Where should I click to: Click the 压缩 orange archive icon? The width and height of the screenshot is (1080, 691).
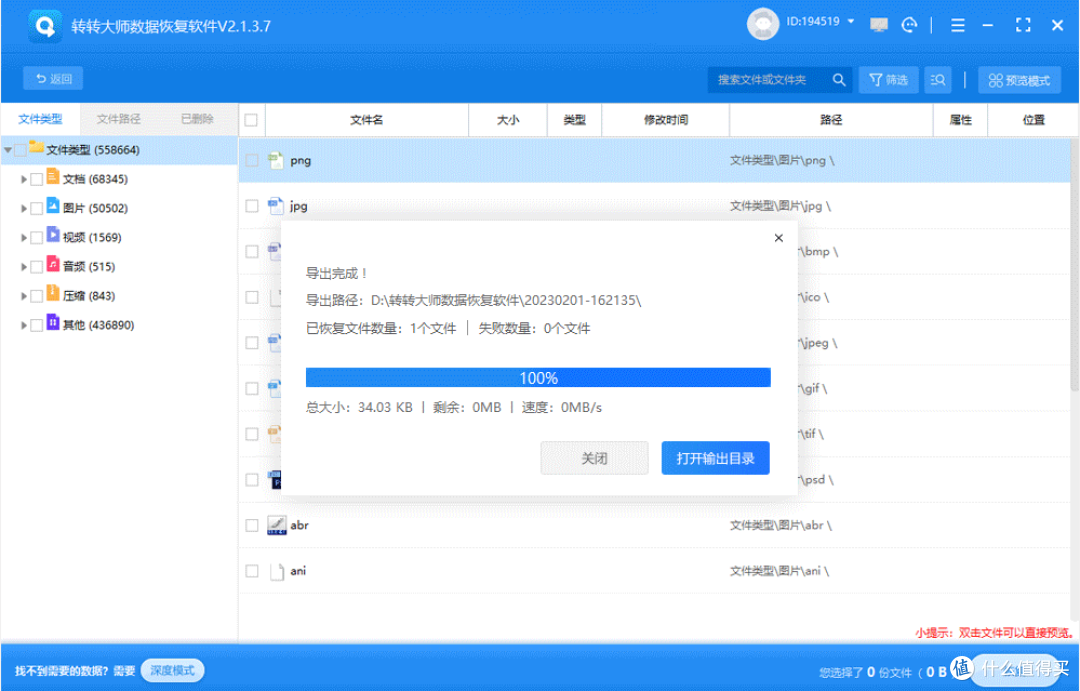coord(53,293)
